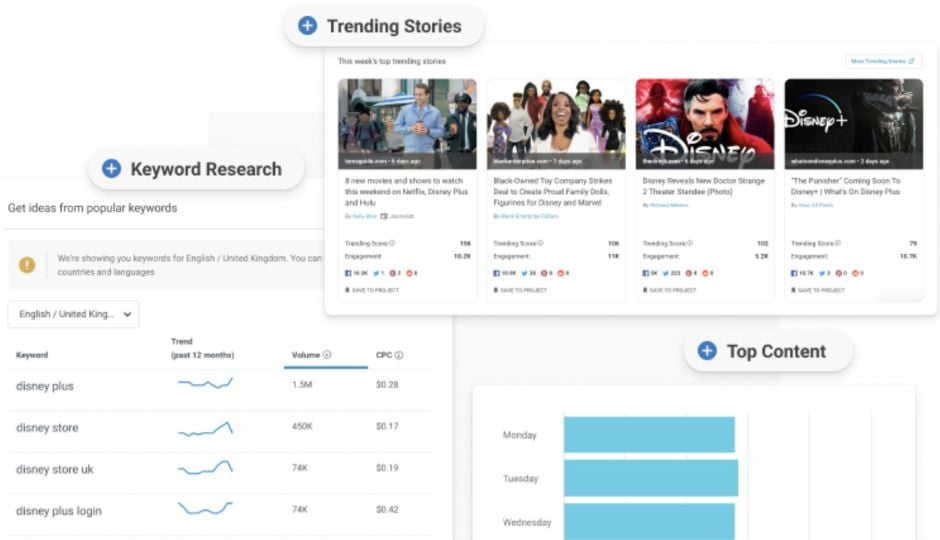Viewport: 940px width, 540px height.
Task: Click Facebook icon on the Toy Company story
Action: click(x=496, y=273)
